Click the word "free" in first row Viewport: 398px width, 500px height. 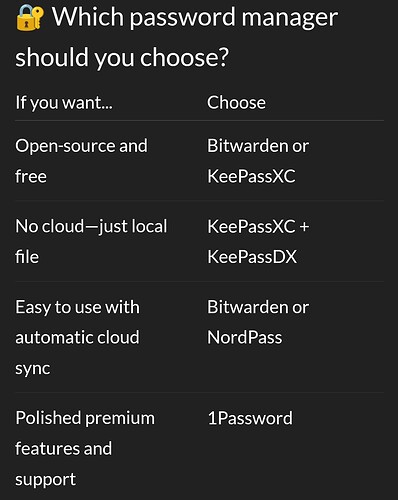(31, 176)
